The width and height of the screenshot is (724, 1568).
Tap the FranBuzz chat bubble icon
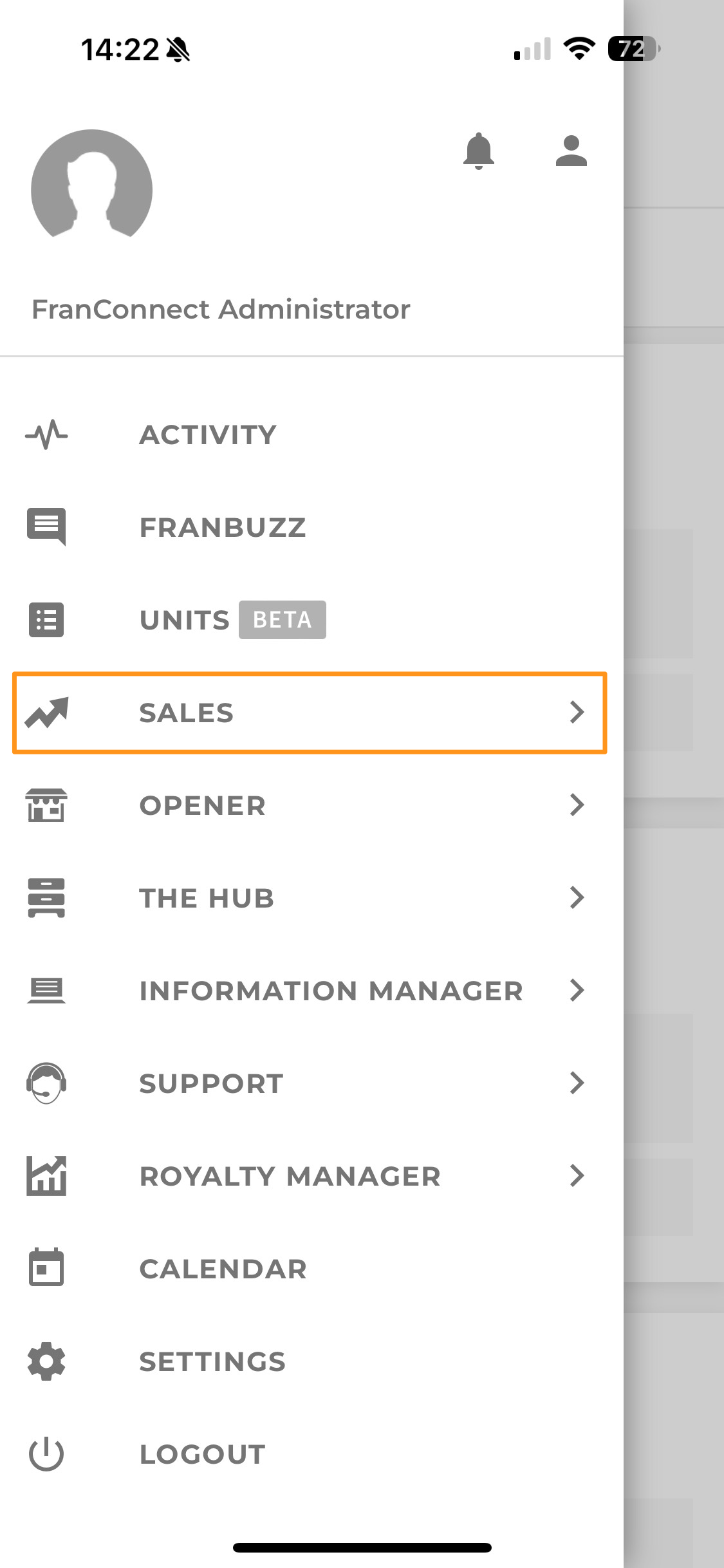[x=46, y=527]
